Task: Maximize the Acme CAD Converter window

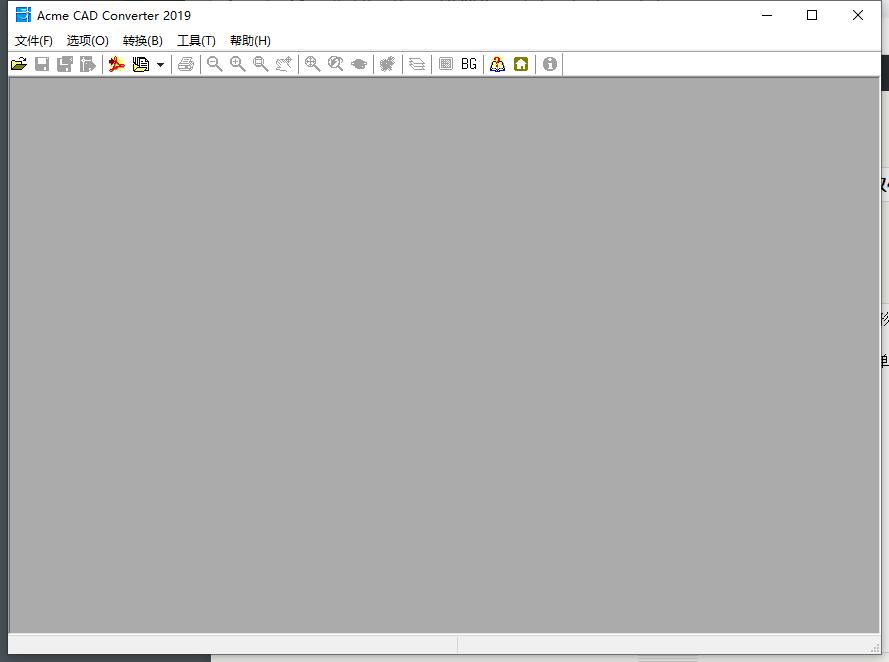Action: [812, 15]
